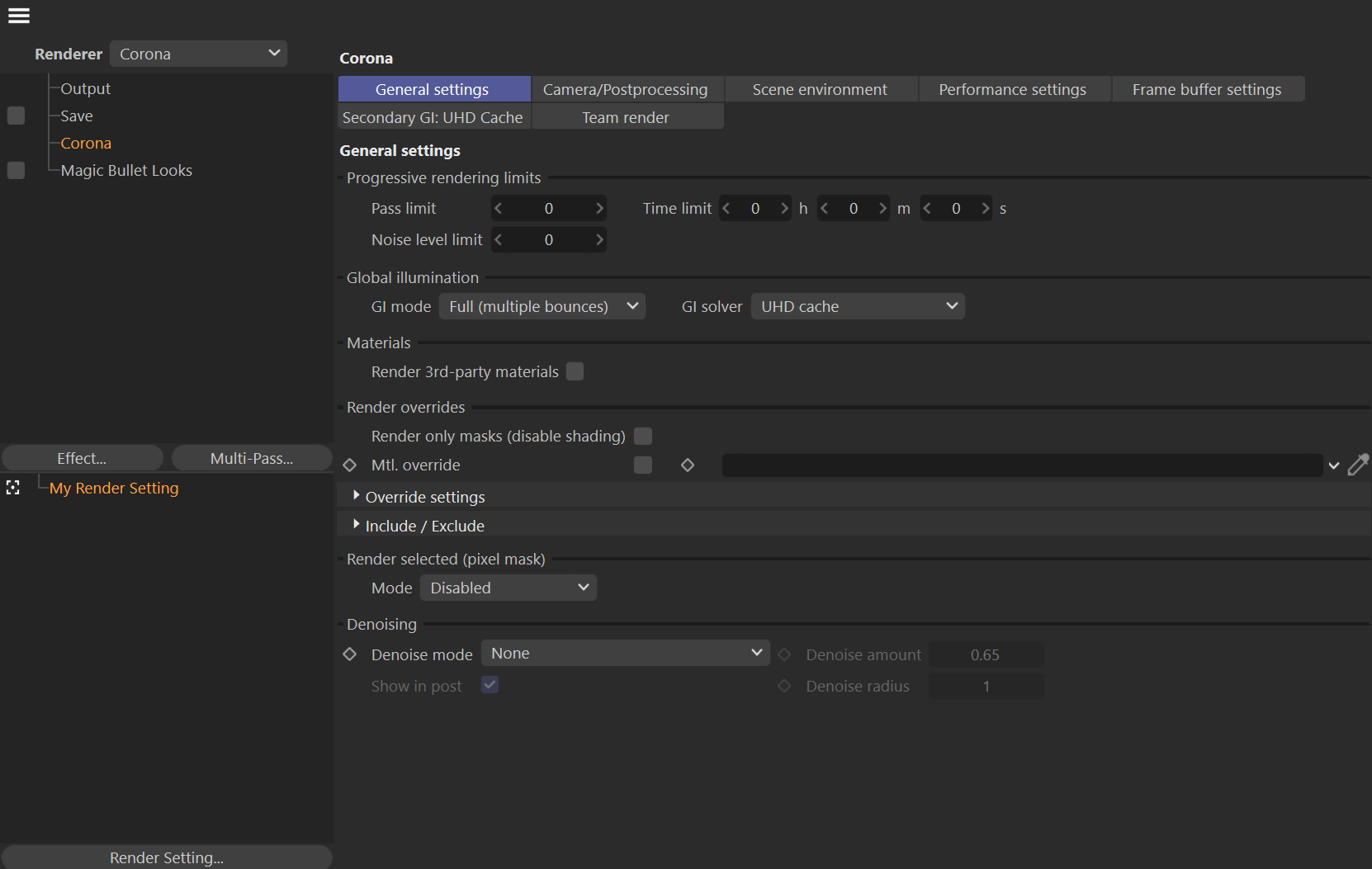Decrease Time limit seconds with the left arrow
Image resolution: width=1372 pixels, height=869 pixels.
(x=928, y=209)
